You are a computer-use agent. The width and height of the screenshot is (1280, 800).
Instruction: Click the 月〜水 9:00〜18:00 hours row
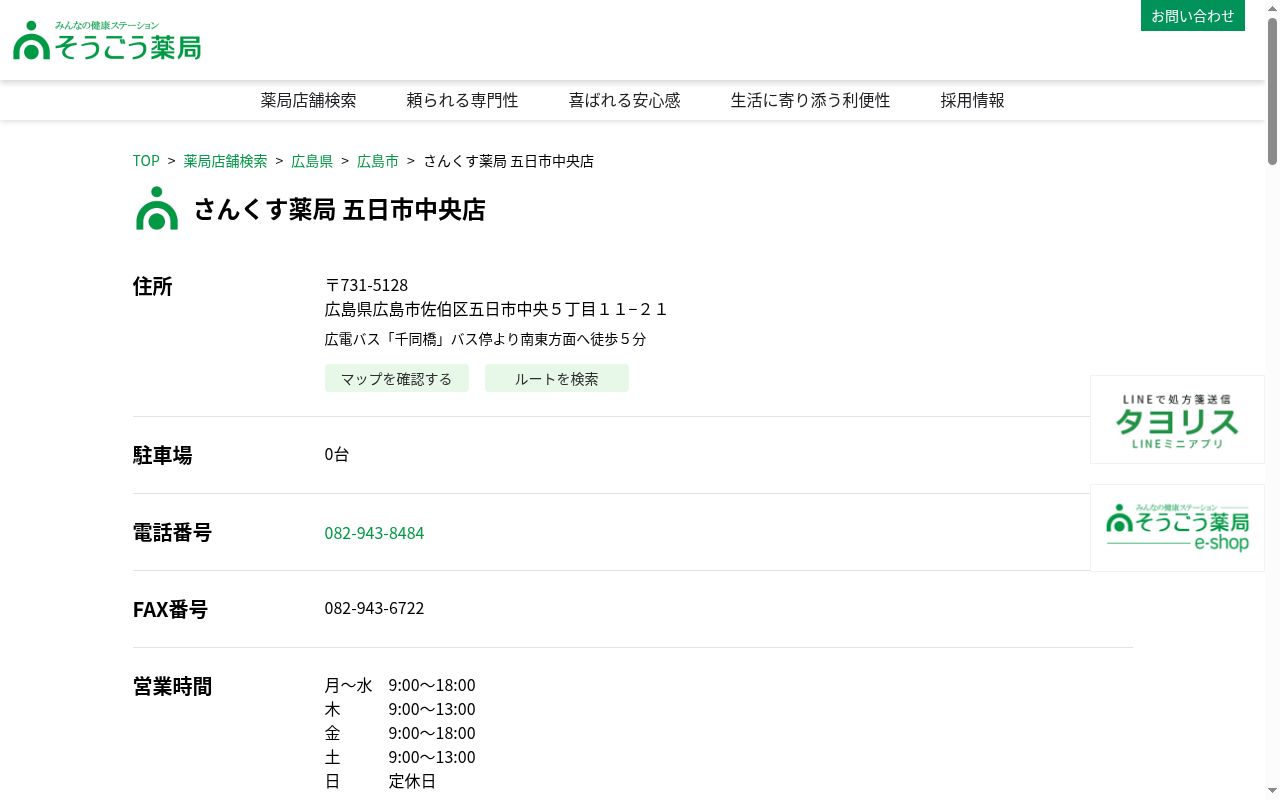point(400,685)
